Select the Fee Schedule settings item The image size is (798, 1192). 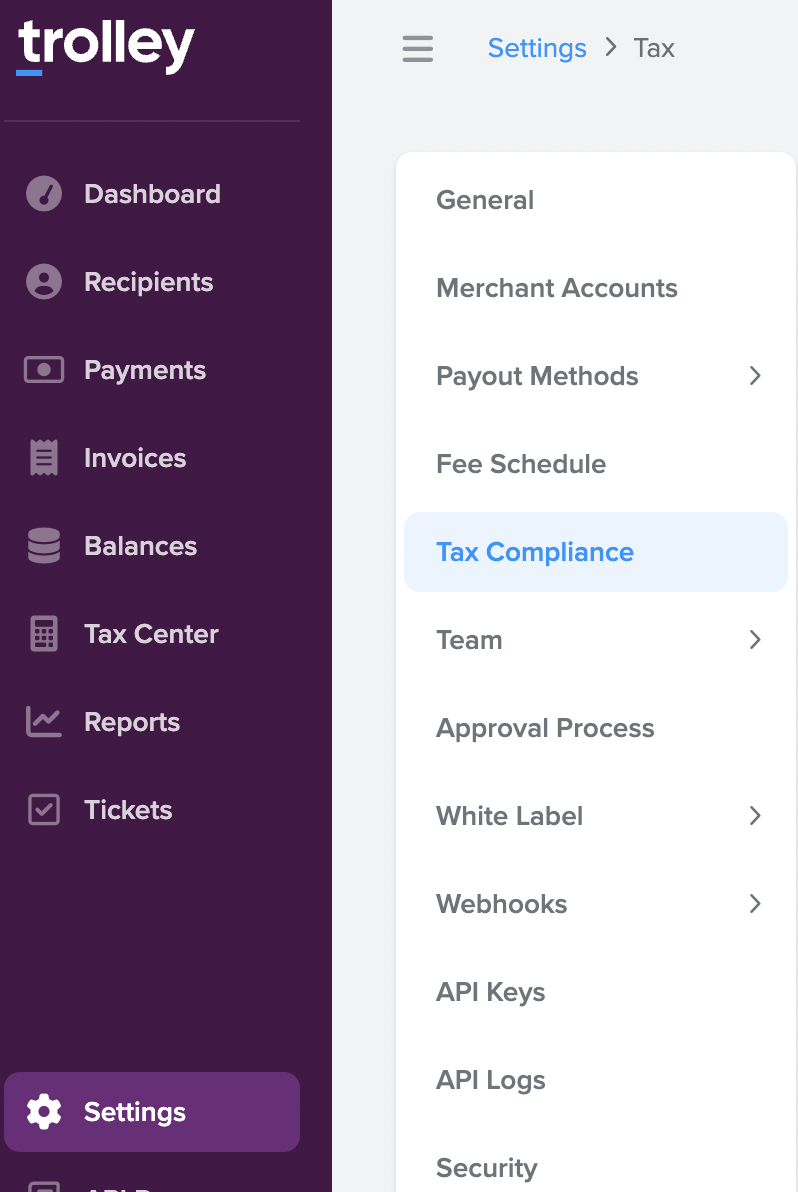click(521, 464)
